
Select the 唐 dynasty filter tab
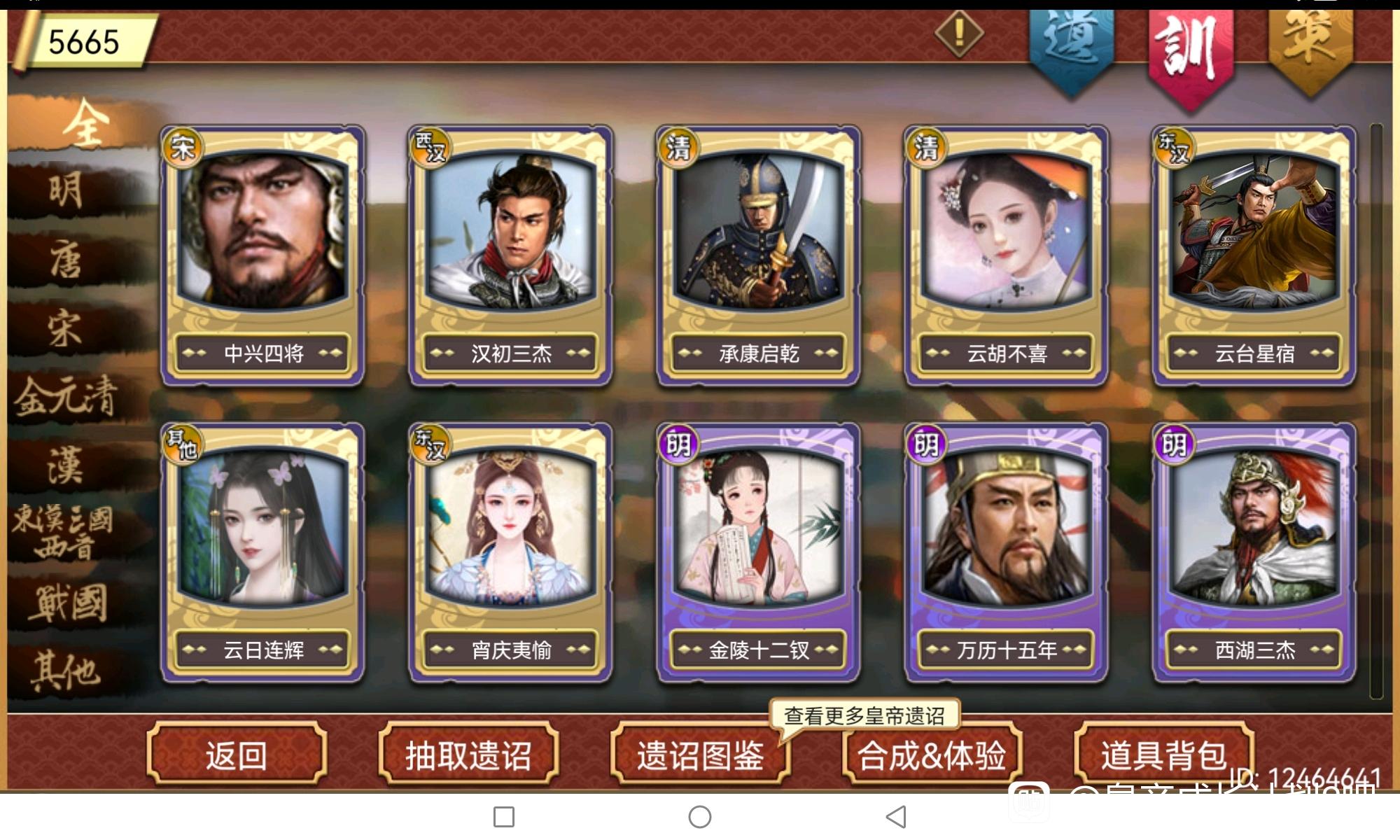point(66,259)
